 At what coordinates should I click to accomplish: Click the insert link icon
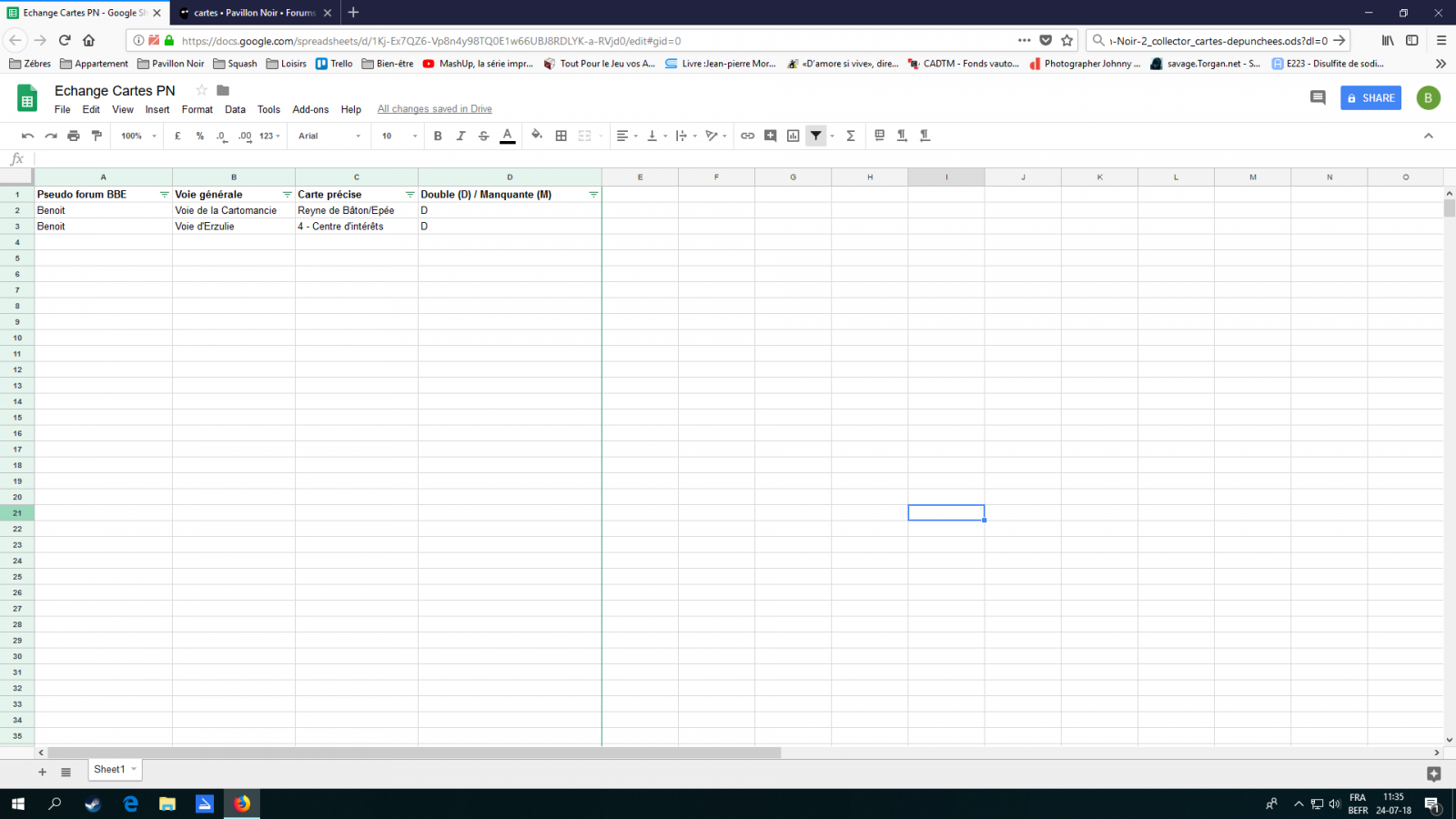tap(747, 136)
